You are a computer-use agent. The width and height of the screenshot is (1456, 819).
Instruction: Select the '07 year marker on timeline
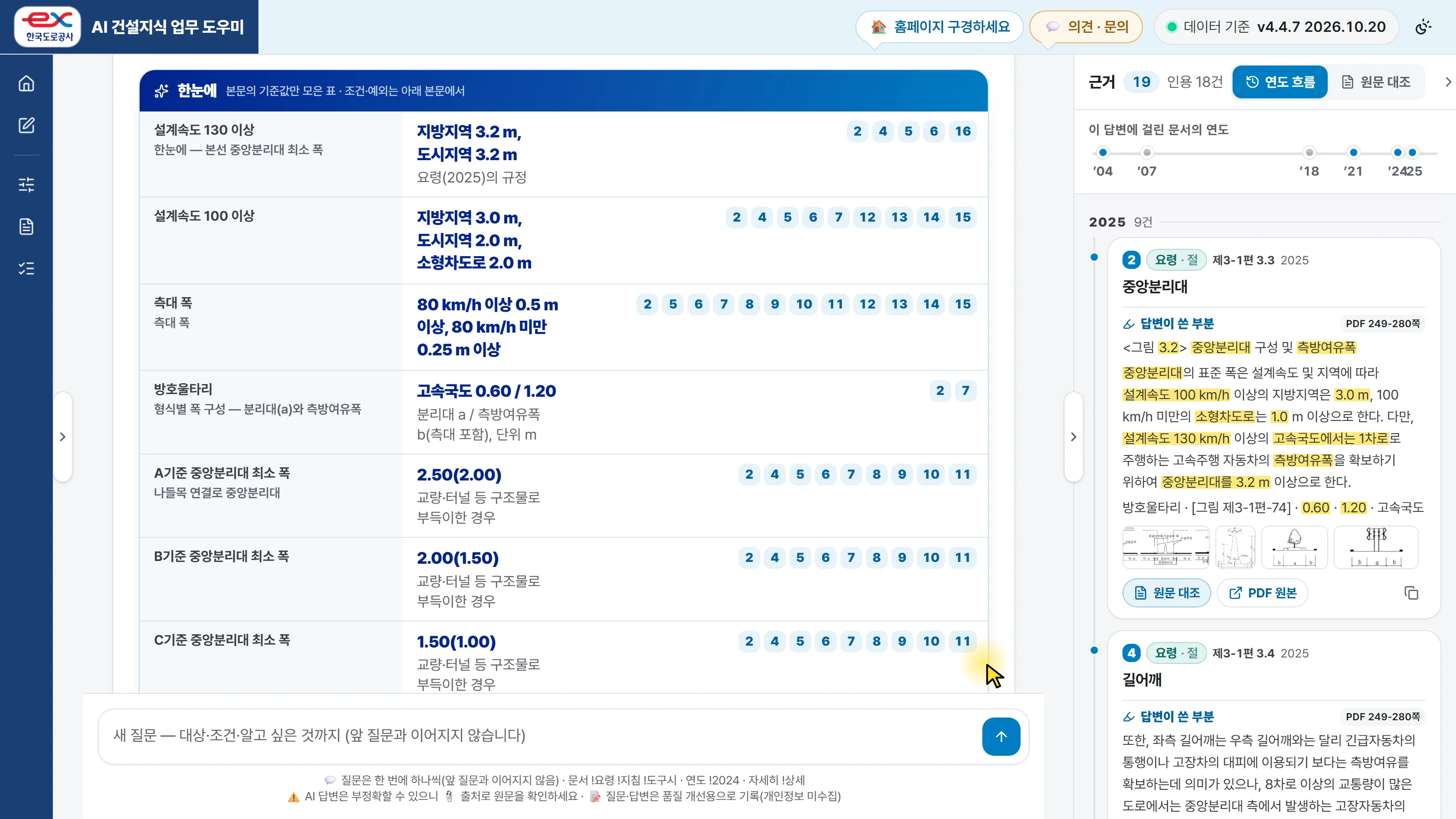tap(1147, 152)
